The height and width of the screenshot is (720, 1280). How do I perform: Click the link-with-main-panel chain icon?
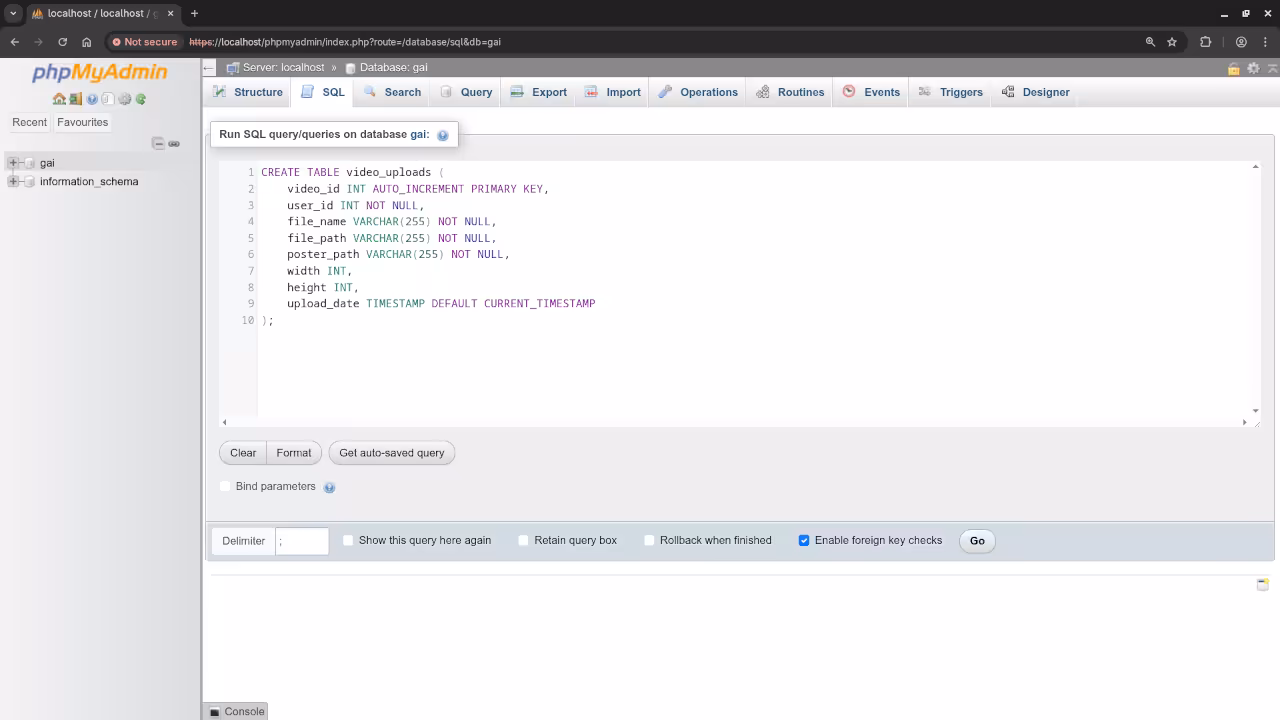[174, 144]
